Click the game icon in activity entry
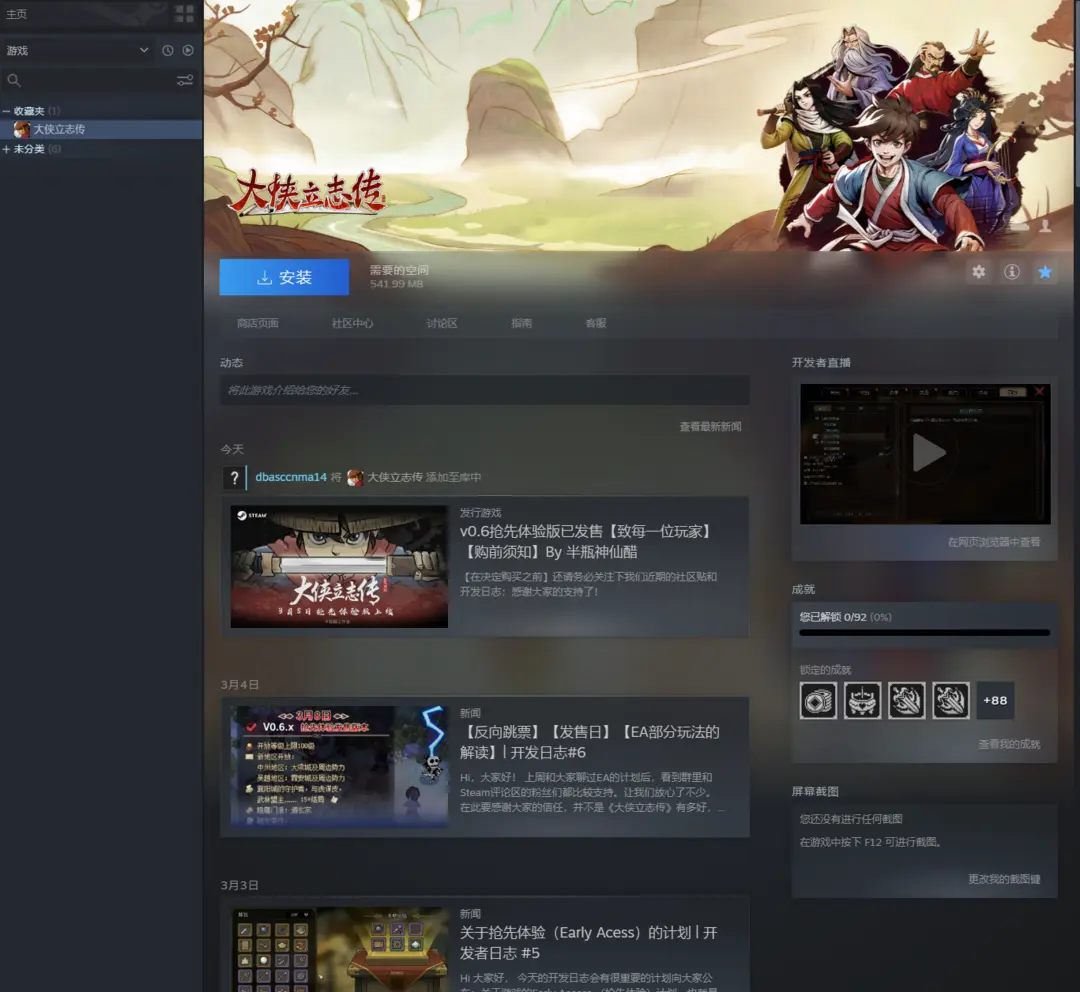1080x992 pixels. tap(355, 477)
